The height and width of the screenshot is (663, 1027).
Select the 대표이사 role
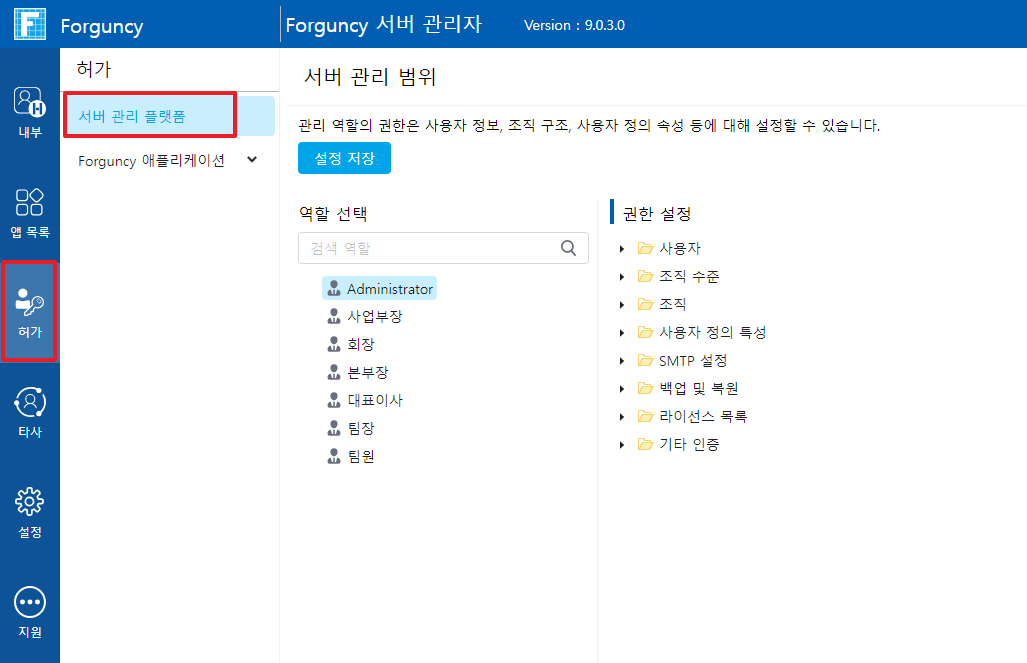(374, 400)
